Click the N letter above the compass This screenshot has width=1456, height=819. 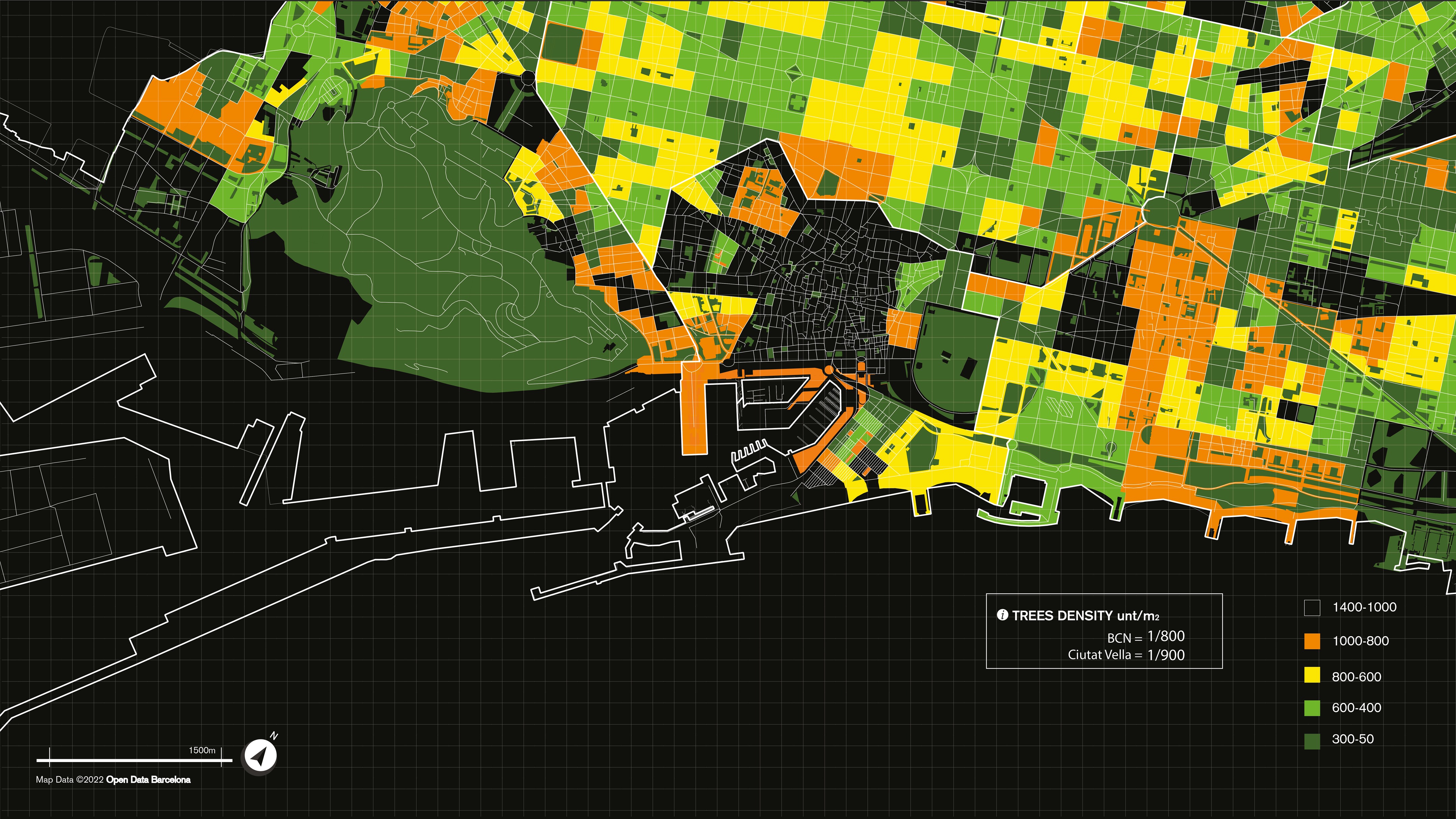point(274,735)
